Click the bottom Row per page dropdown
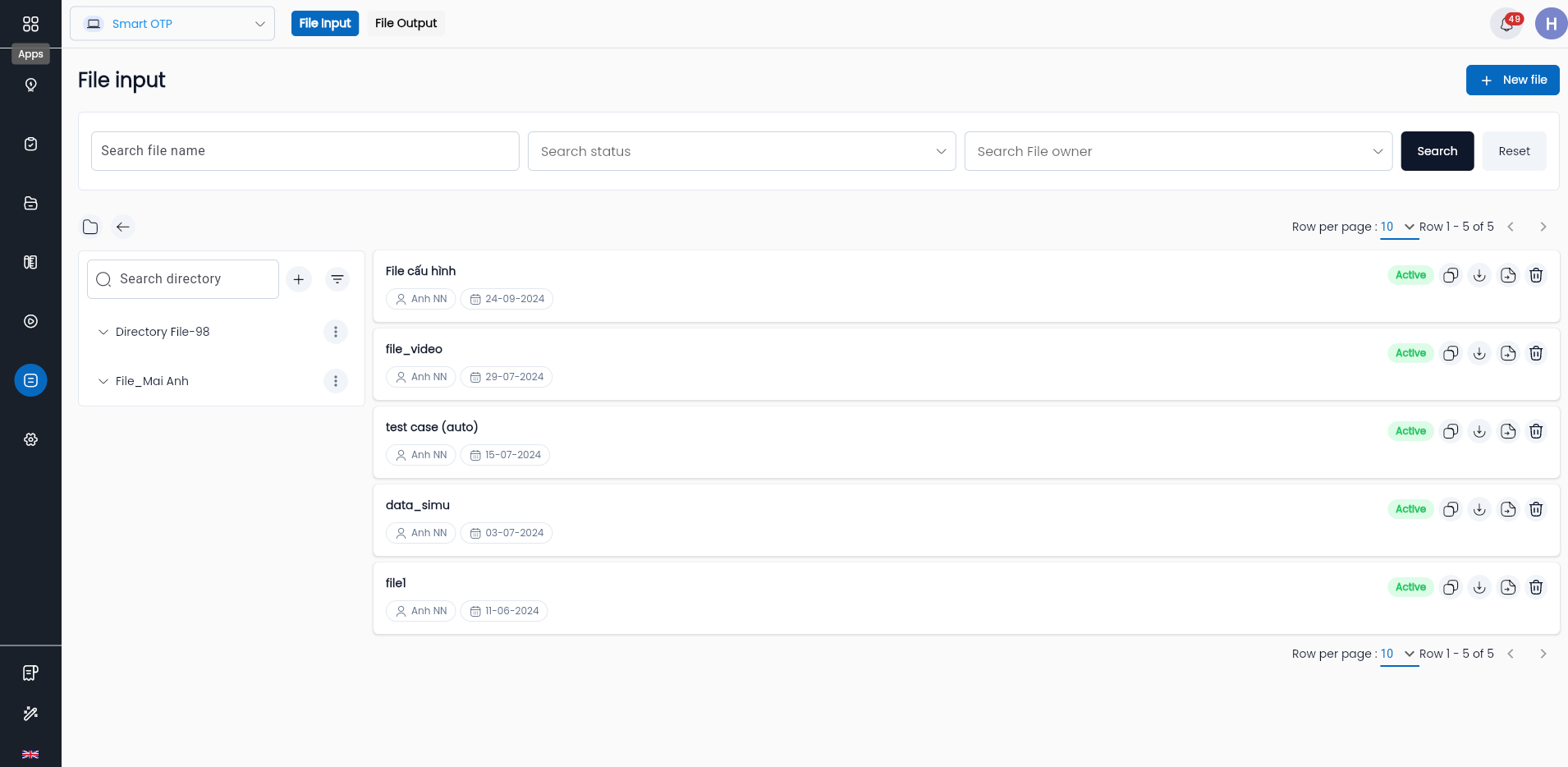 coord(1399,654)
